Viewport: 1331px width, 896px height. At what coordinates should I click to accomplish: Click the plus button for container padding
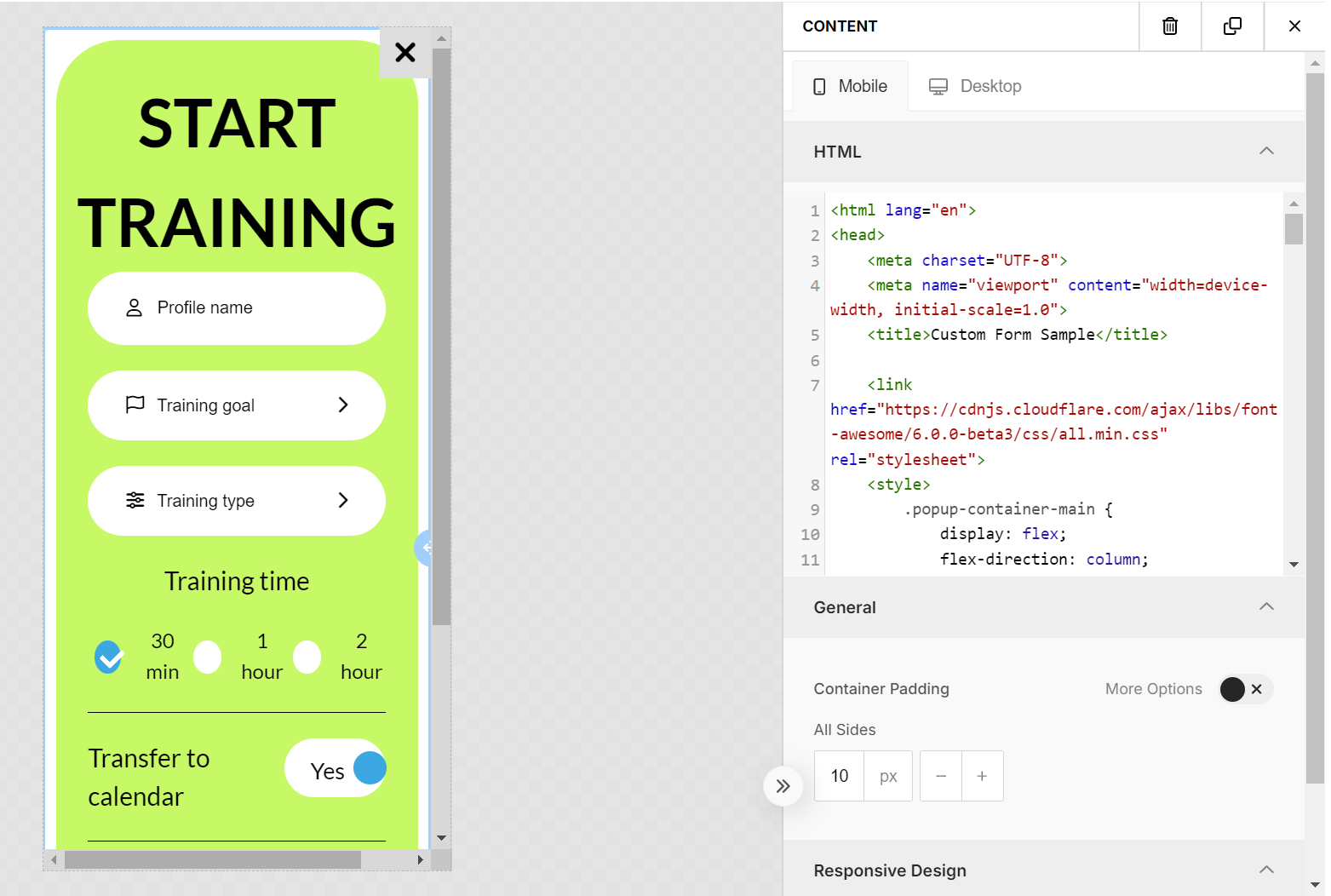(982, 776)
